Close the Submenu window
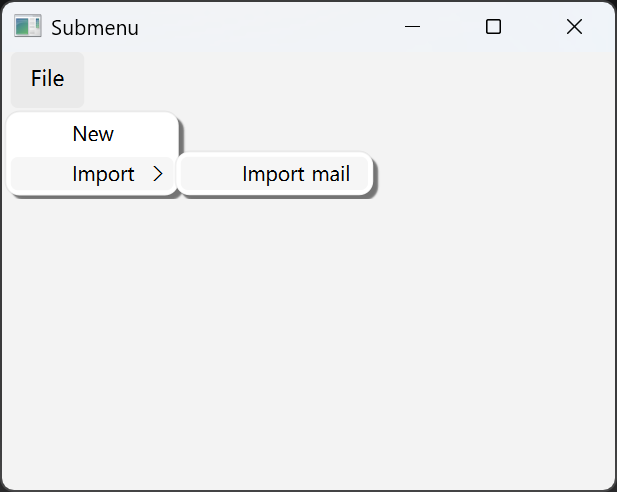This screenshot has height=492, width=617. tap(574, 27)
